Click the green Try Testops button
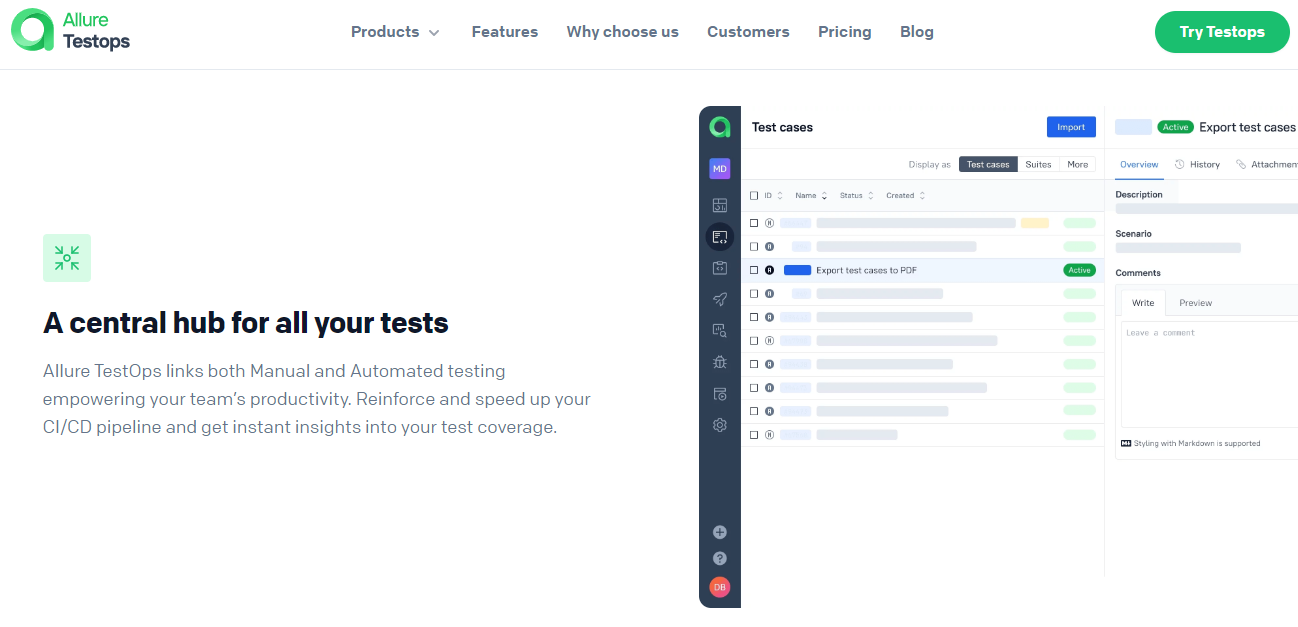 (x=1222, y=32)
